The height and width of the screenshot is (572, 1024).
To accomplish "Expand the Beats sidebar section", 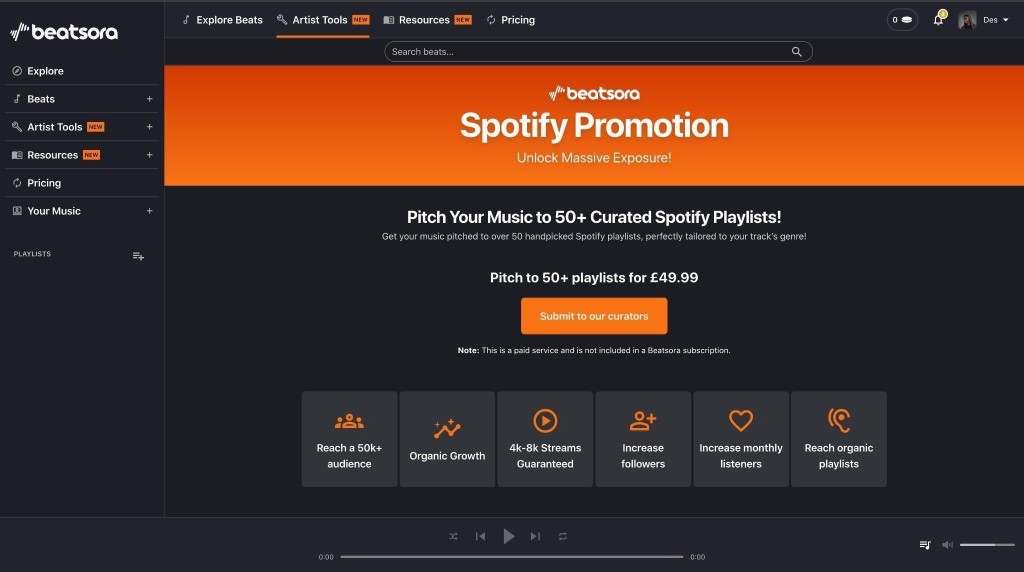I will click(149, 99).
